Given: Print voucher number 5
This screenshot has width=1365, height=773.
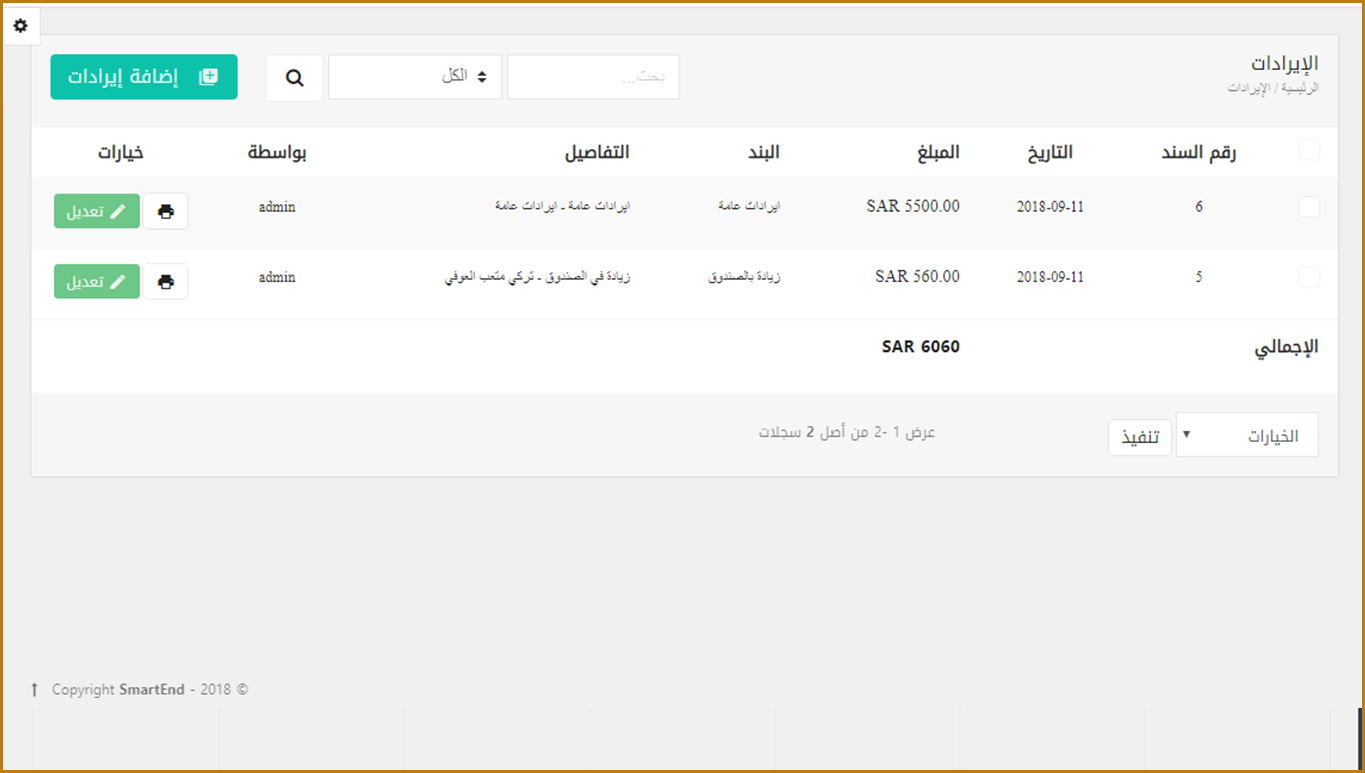Looking at the screenshot, I should (x=166, y=282).
